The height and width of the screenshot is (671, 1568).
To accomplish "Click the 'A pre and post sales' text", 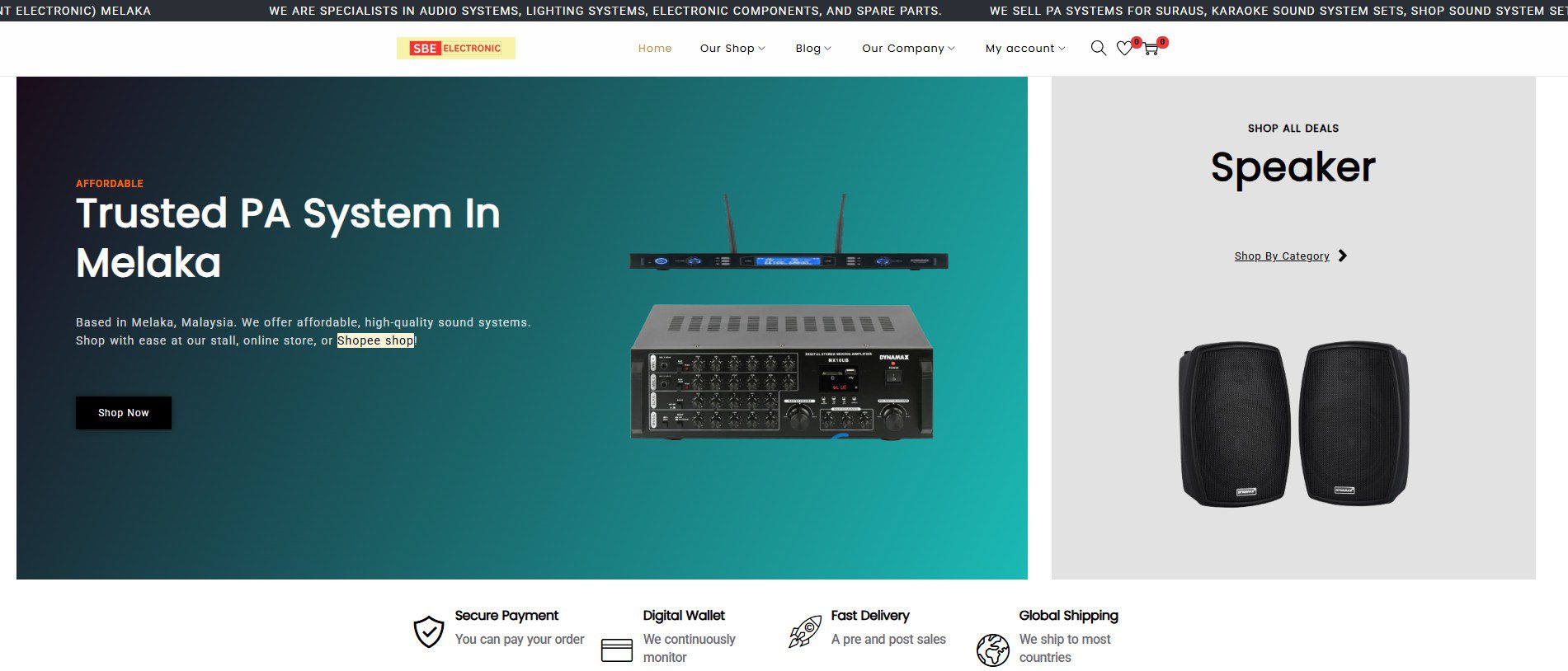I will point(888,640).
